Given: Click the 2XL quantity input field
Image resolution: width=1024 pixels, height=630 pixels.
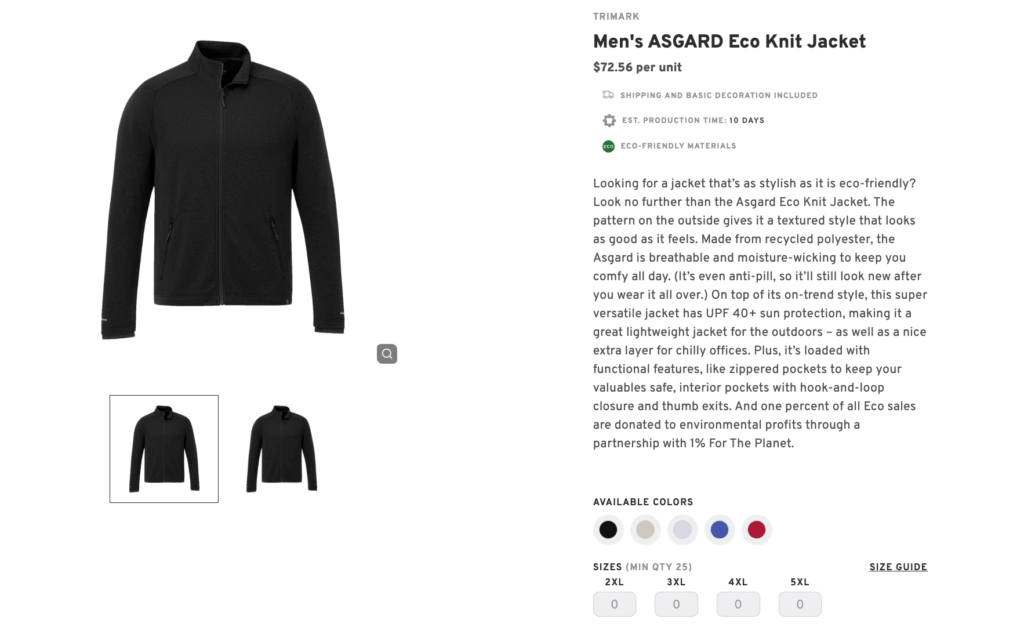Looking at the screenshot, I should point(614,604).
